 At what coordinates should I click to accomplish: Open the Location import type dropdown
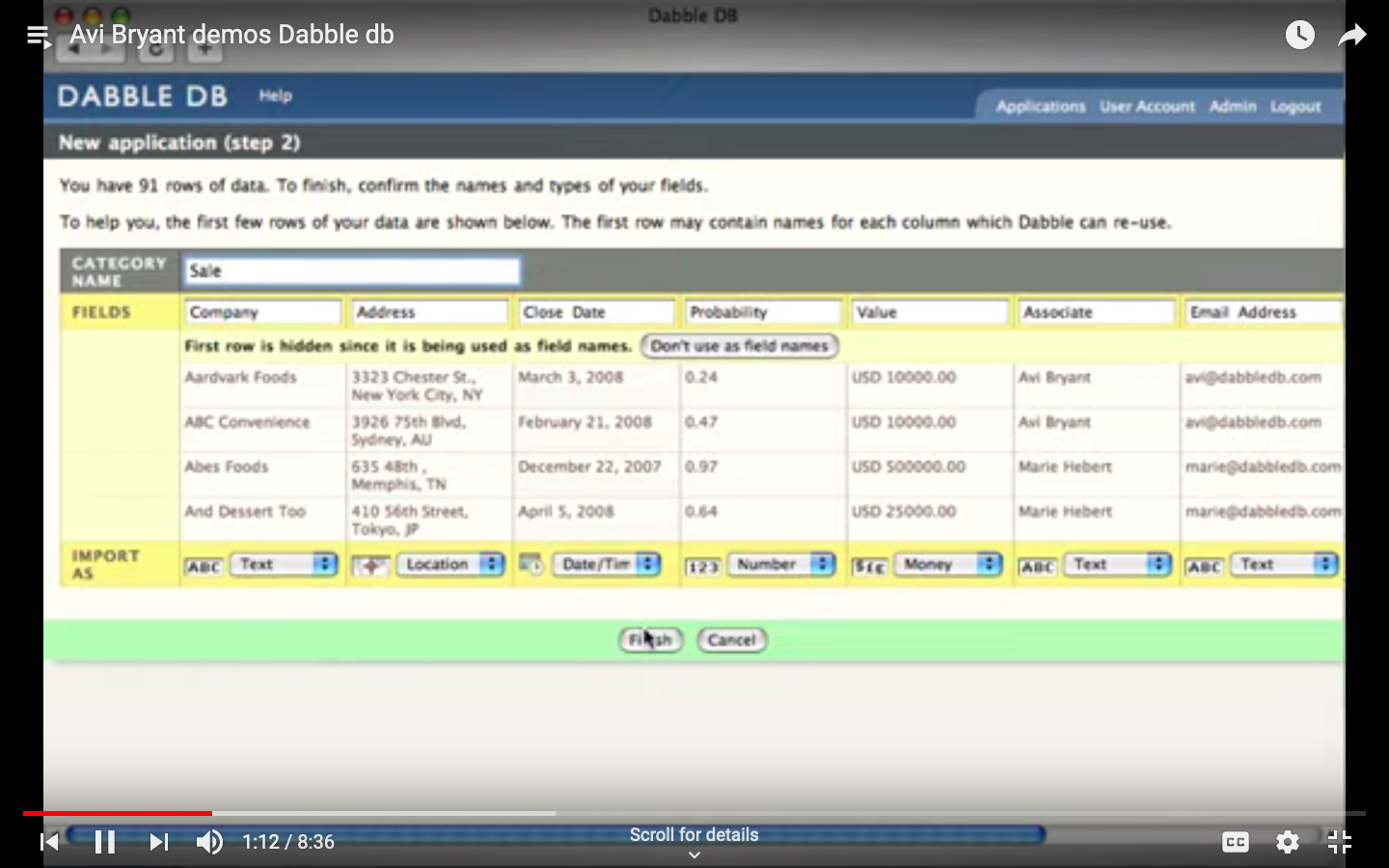pos(450,564)
